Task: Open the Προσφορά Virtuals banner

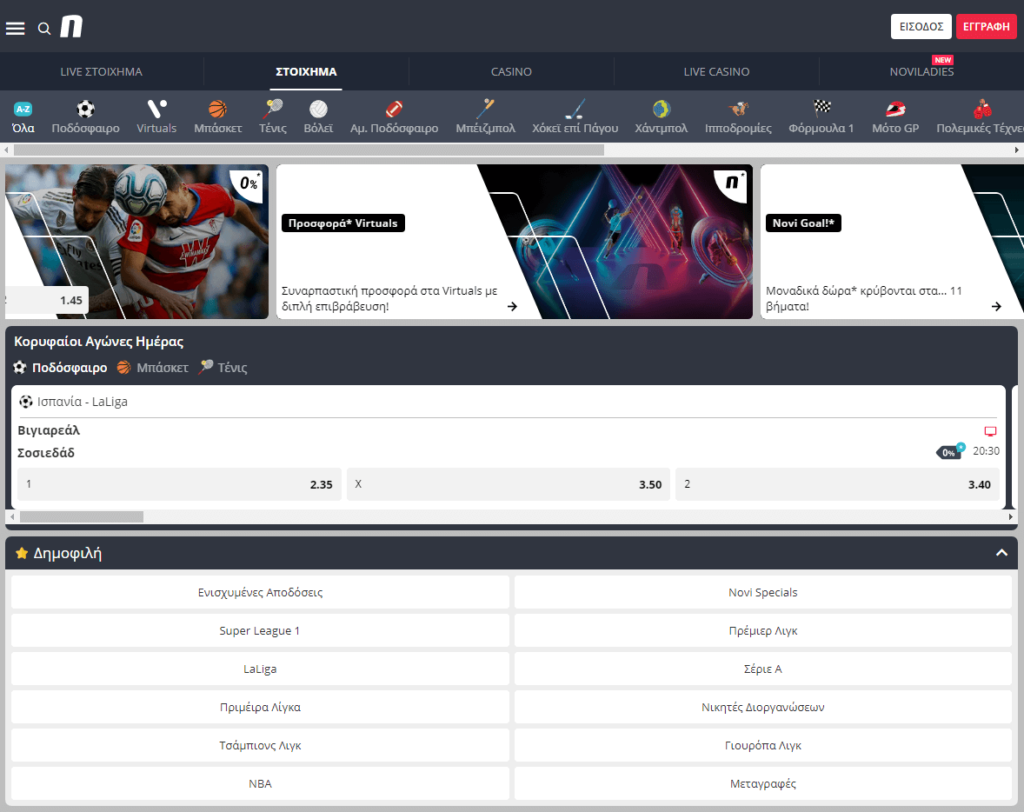Action: point(515,242)
